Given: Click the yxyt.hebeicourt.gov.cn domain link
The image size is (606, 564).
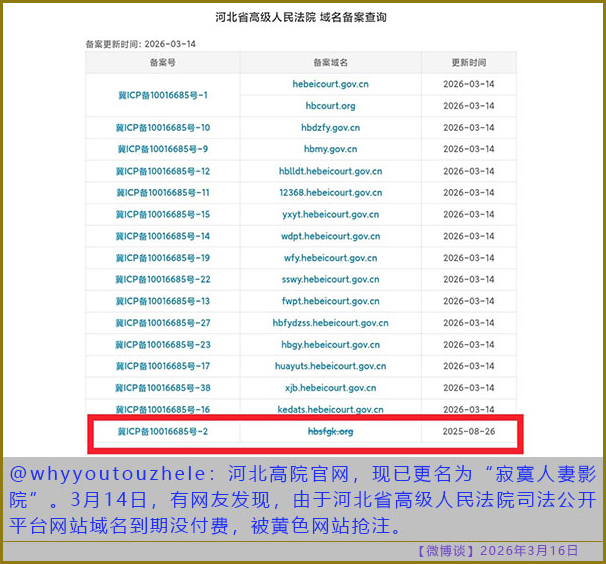Looking at the screenshot, I should tap(330, 214).
